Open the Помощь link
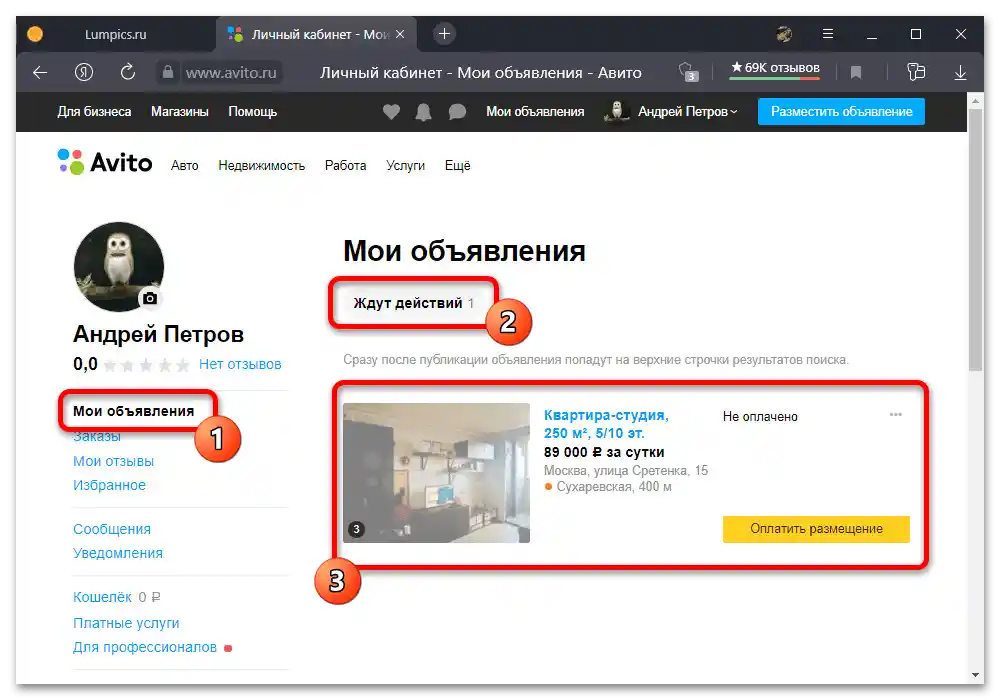 (x=253, y=112)
